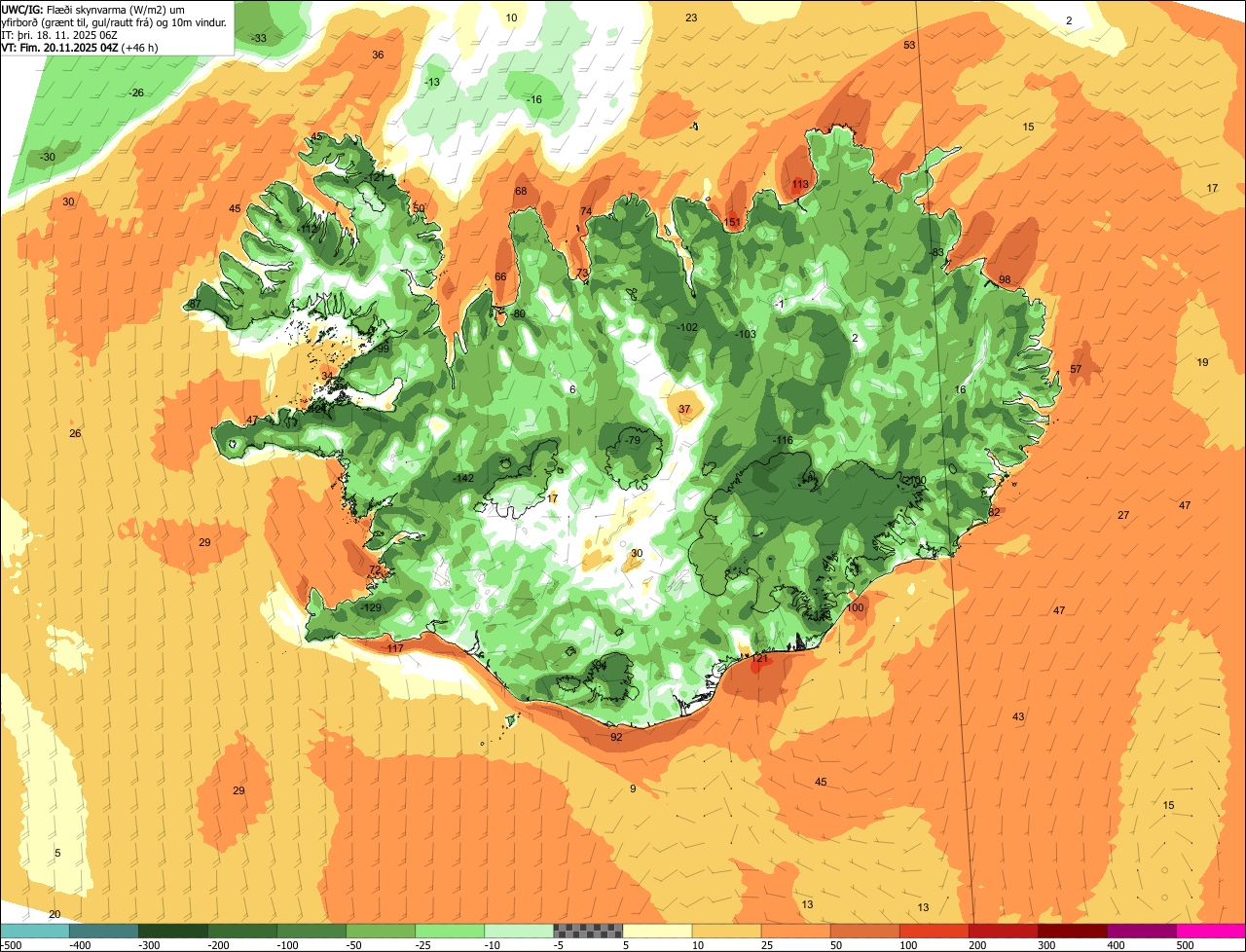
Task: Click the '74' flux value
Action: tap(586, 211)
